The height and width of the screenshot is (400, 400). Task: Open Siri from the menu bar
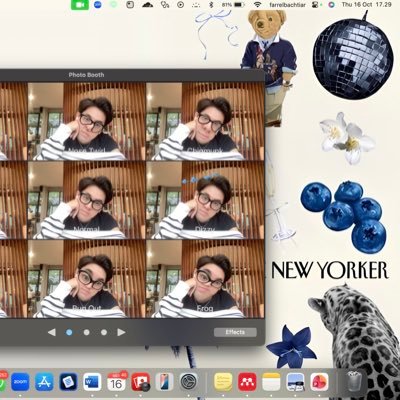pyautogui.click(x=331, y=5)
